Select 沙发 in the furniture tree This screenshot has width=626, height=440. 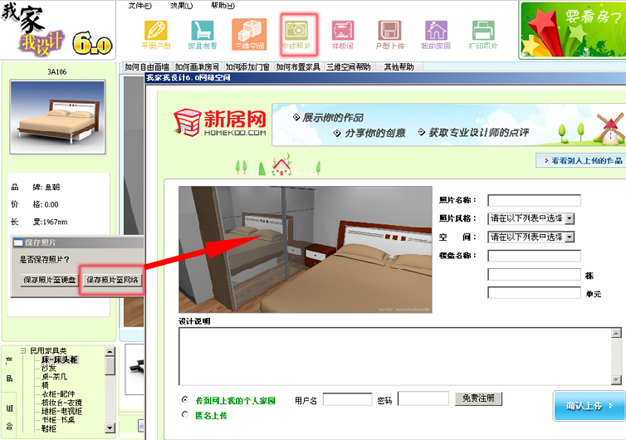point(46,367)
